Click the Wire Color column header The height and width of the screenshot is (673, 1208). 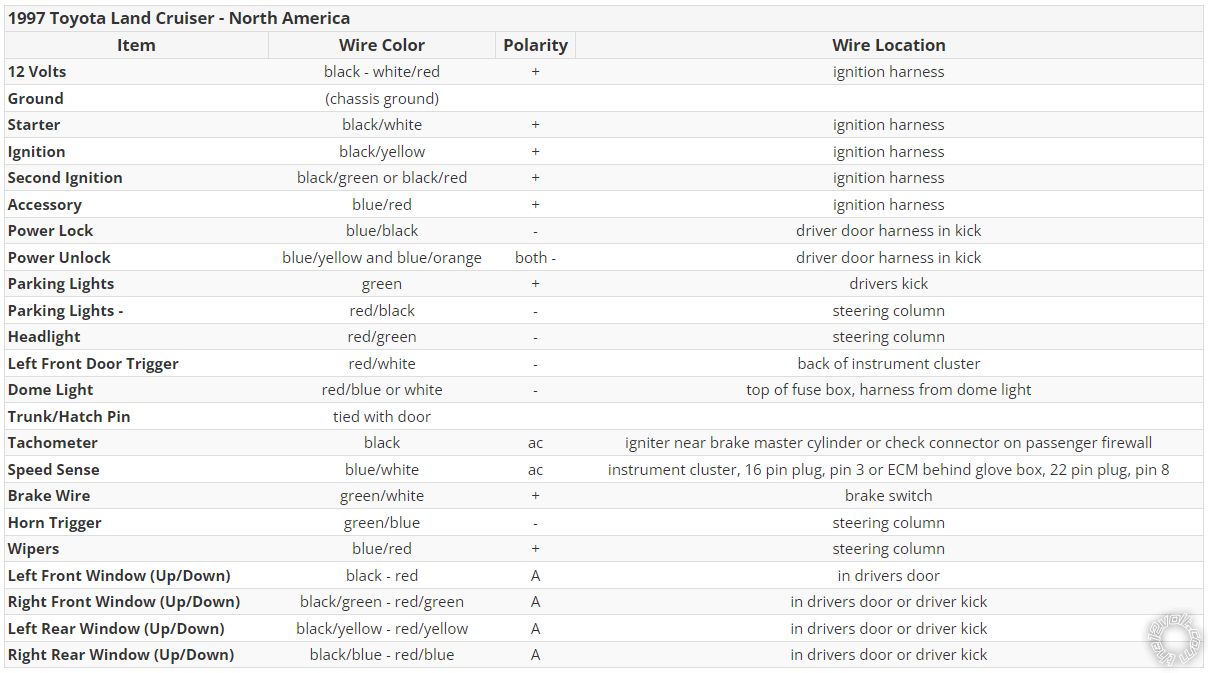pos(382,45)
